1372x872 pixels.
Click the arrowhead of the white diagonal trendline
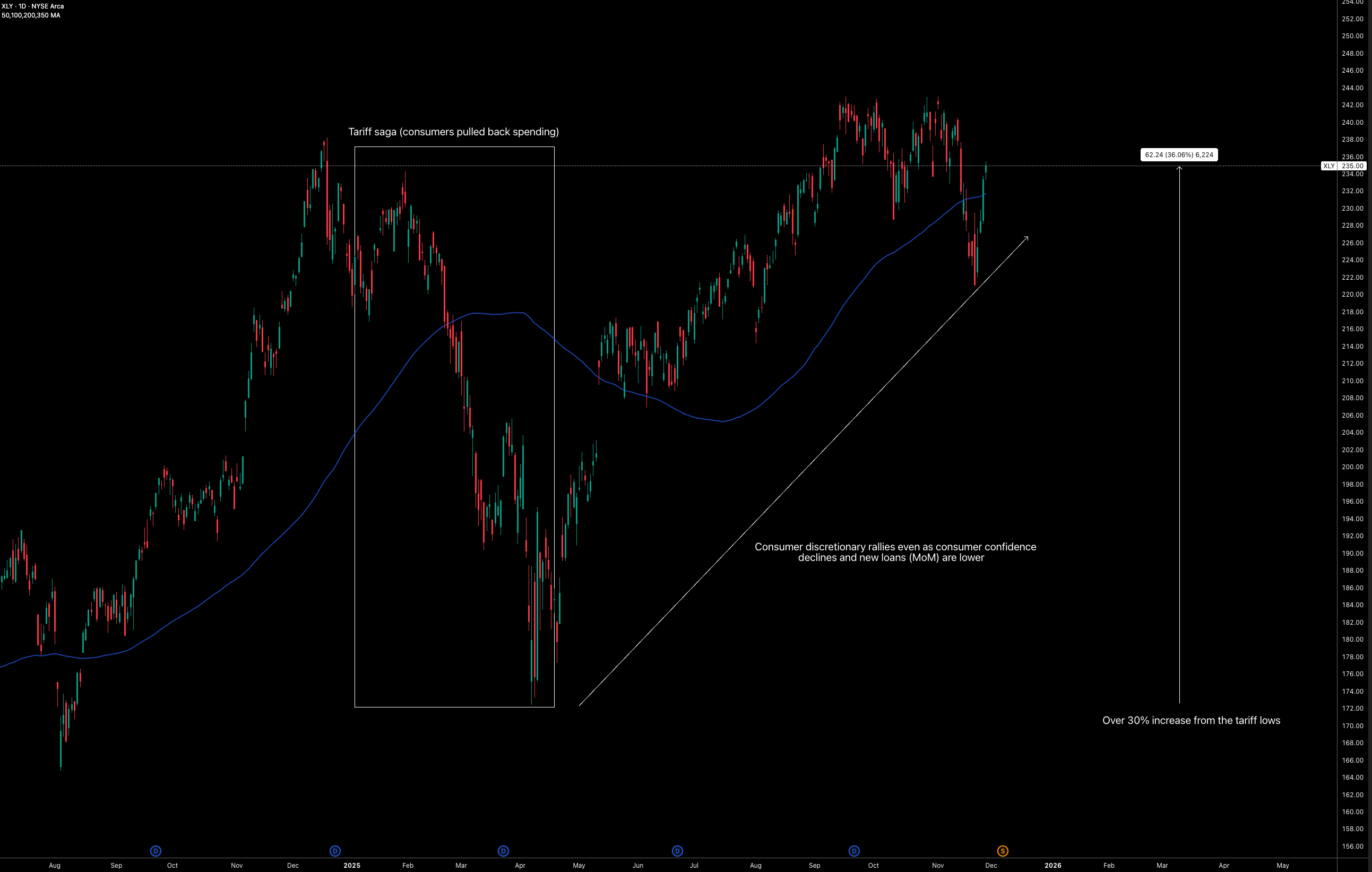1026,238
